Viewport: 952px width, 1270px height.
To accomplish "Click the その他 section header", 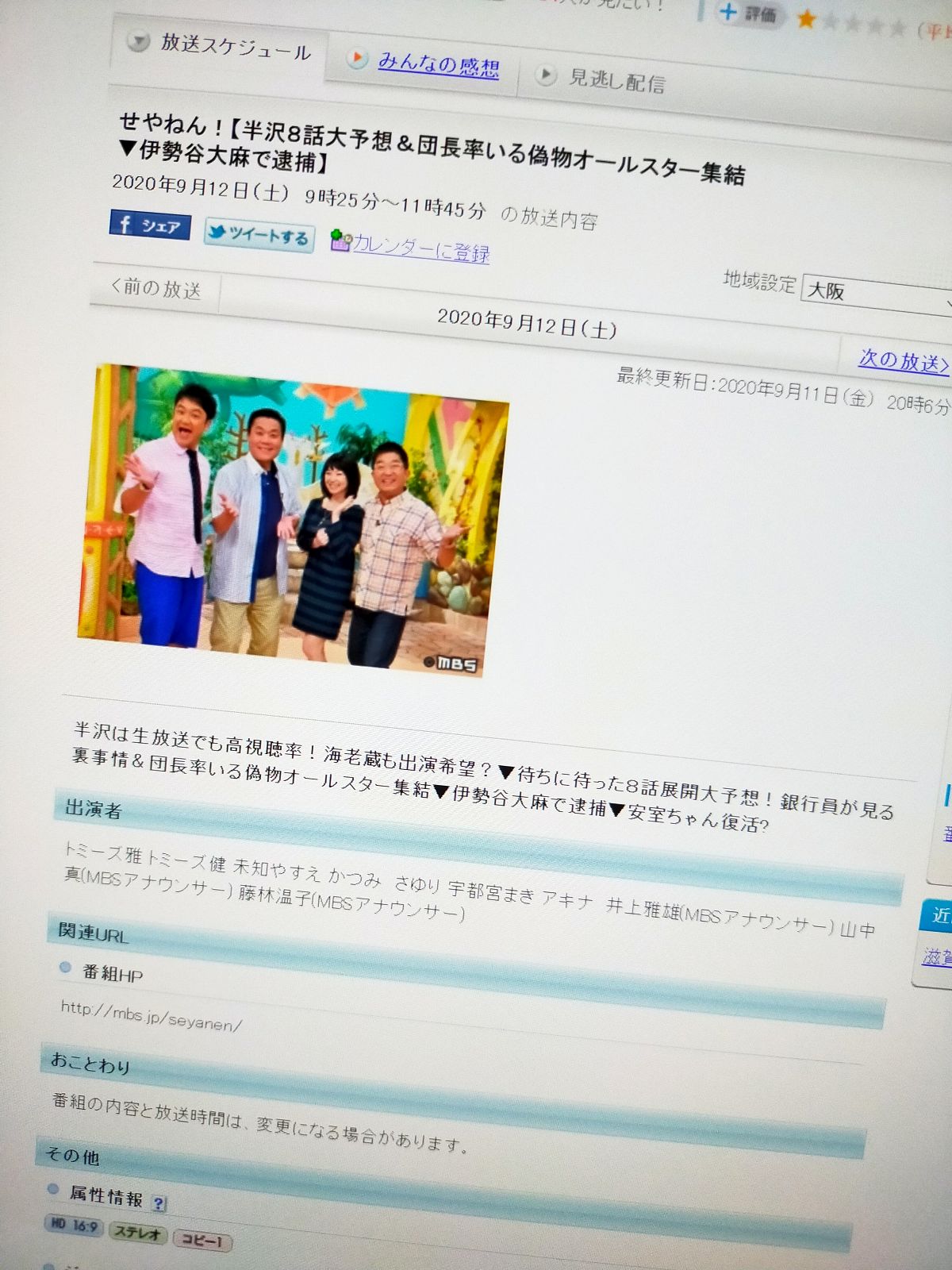I will pos(444,1195).
